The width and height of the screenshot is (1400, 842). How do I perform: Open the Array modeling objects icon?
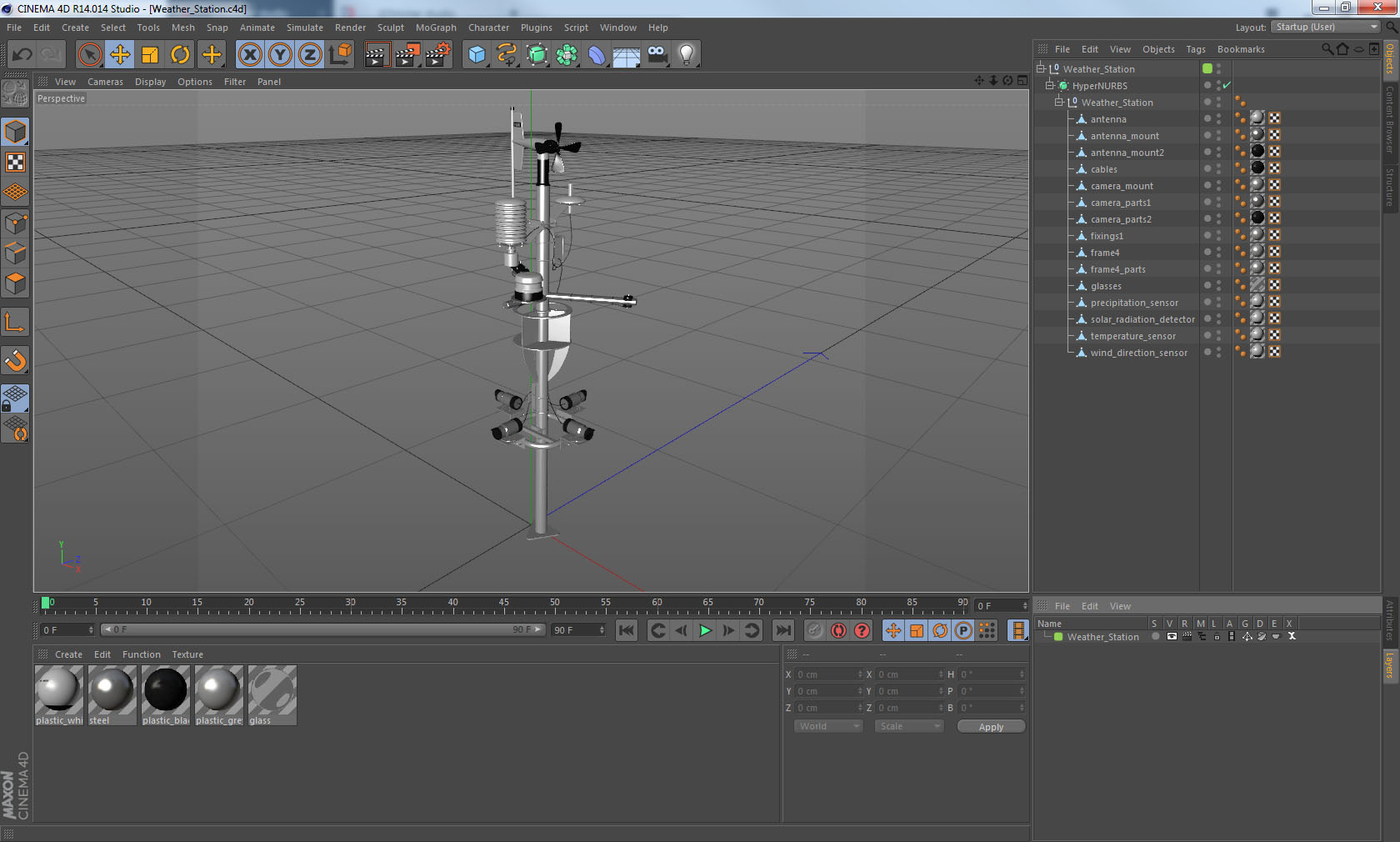pos(567,55)
